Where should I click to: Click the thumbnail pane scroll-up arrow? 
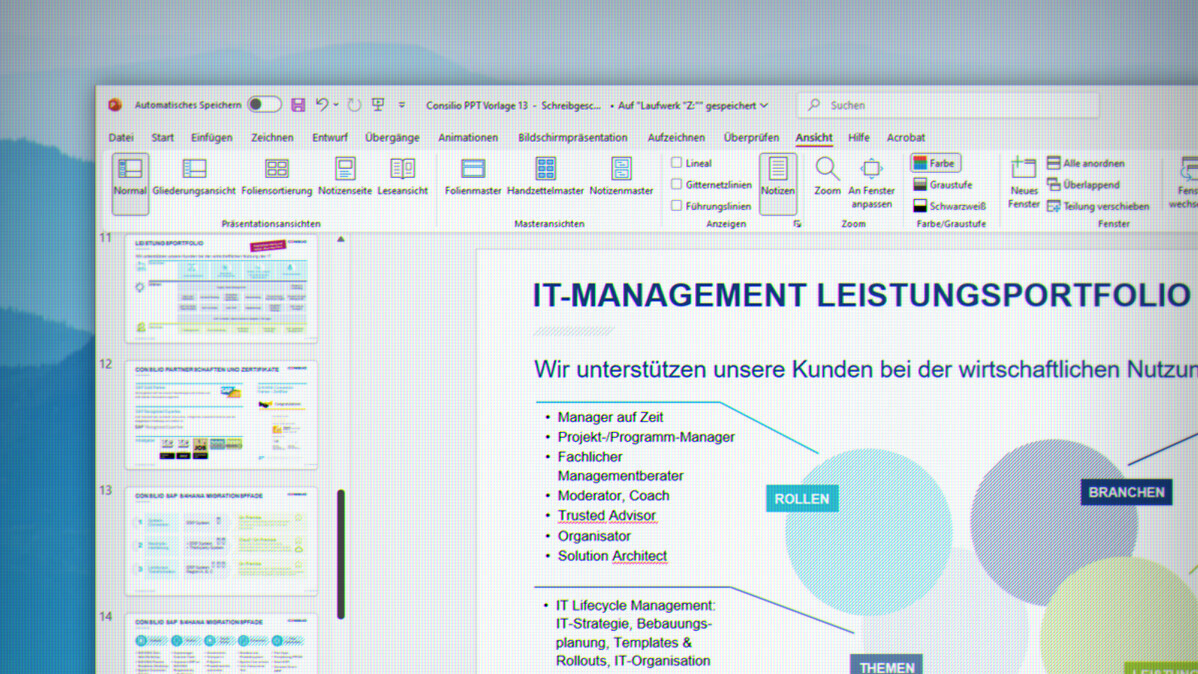tap(341, 239)
